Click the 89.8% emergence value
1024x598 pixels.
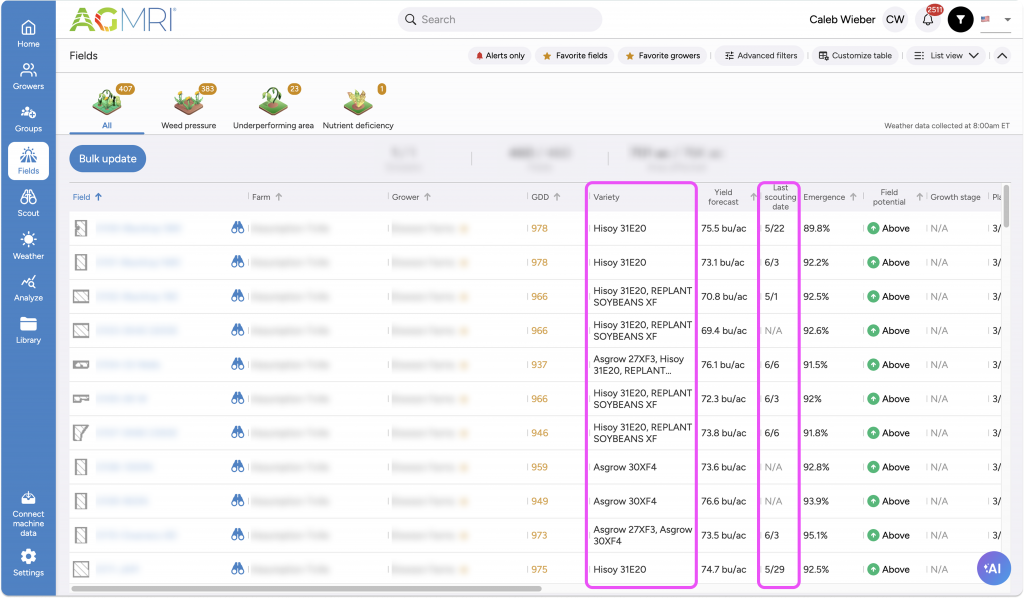(816, 228)
